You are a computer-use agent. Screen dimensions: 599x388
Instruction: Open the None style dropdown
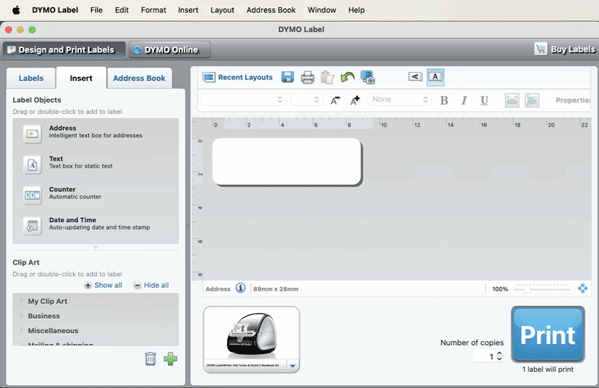(399, 100)
